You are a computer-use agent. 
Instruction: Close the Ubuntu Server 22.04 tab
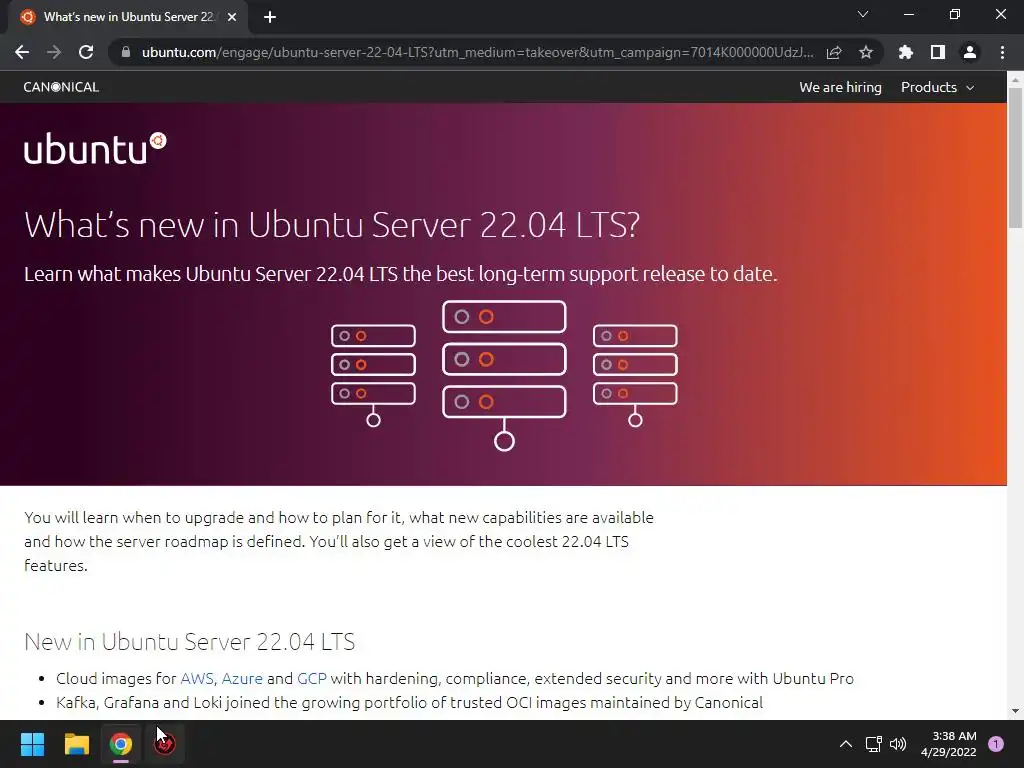(x=232, y=18)
